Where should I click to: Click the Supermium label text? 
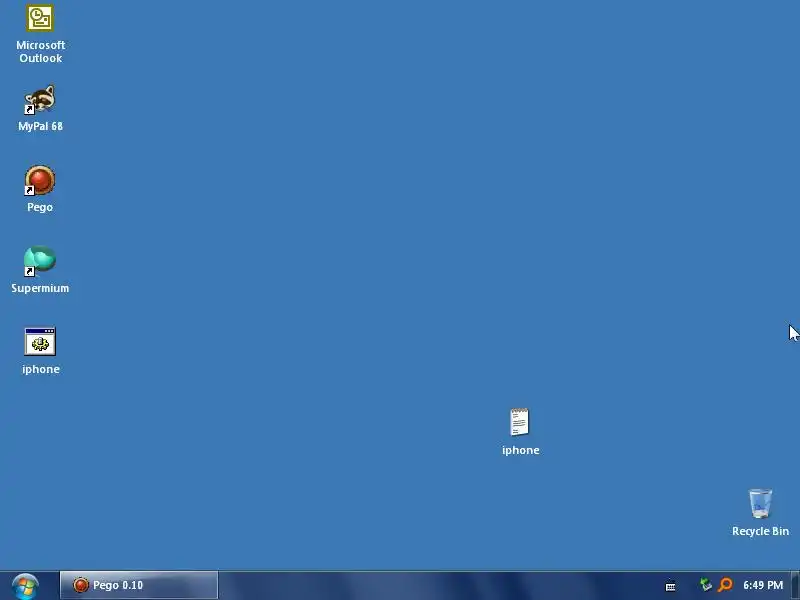[40, 288]
